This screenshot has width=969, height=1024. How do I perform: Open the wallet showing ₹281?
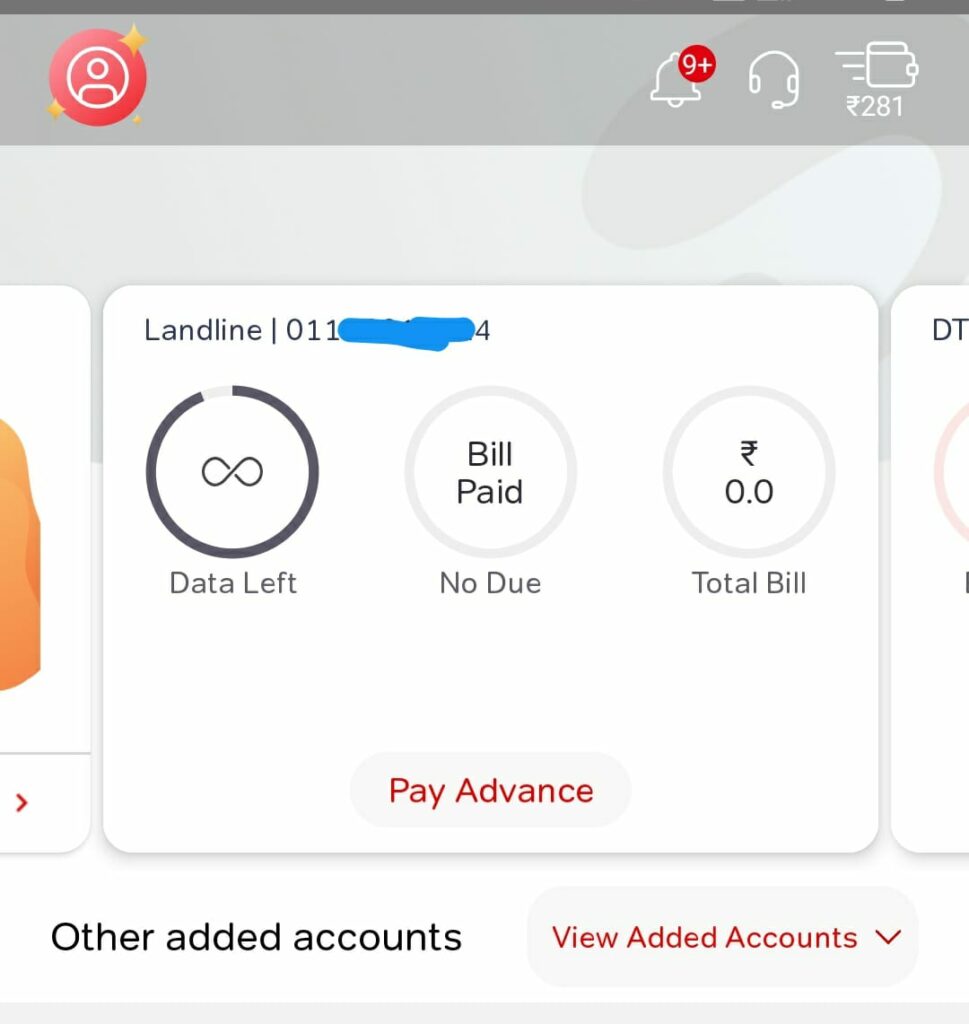click(876, 80)
